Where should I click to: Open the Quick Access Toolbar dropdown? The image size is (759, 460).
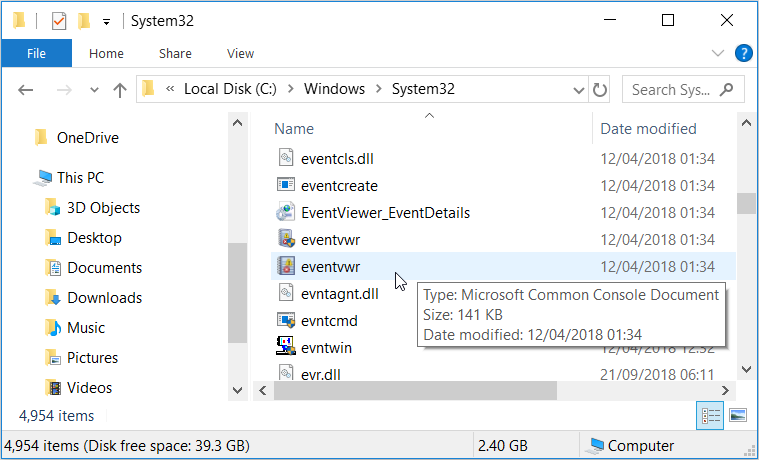pos(106,20)
